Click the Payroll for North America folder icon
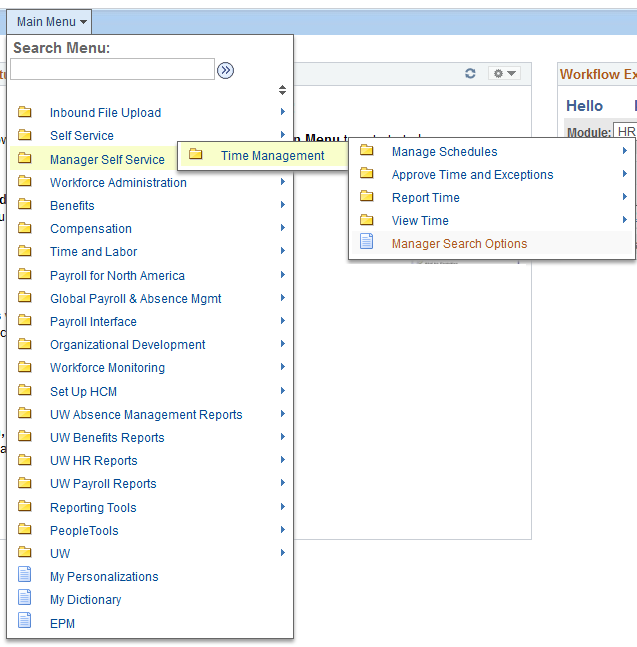 pos(25,274)
